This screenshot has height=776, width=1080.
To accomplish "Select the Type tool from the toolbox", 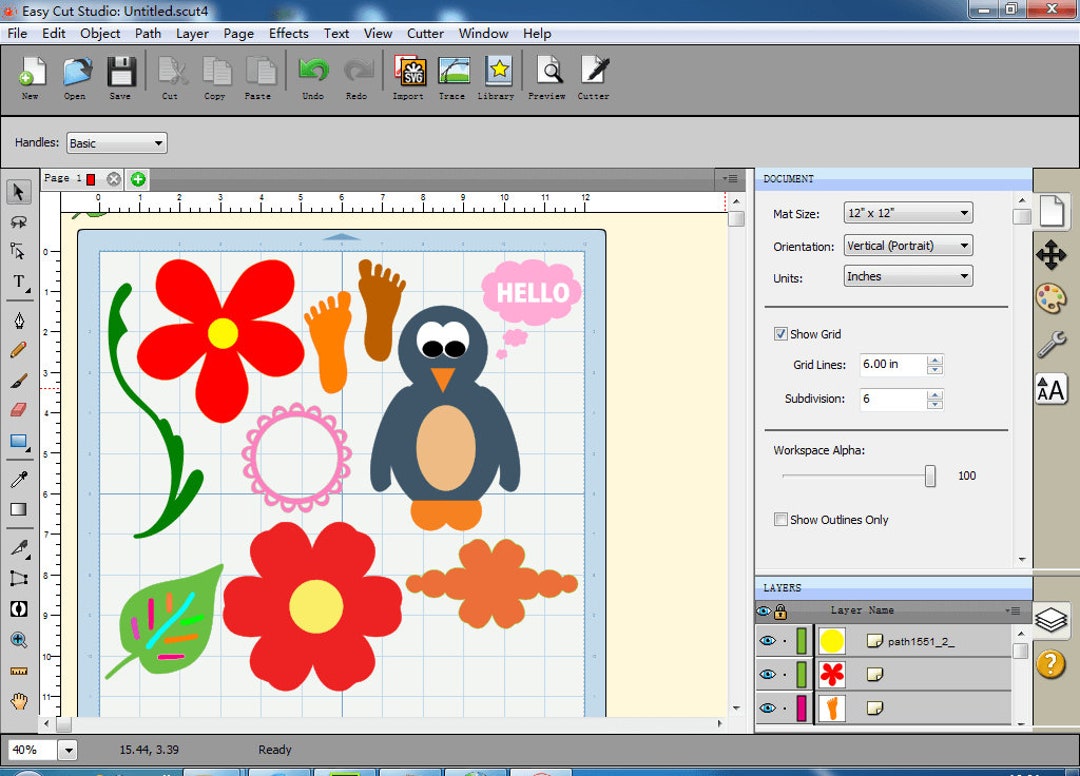I will click(19, 283).
